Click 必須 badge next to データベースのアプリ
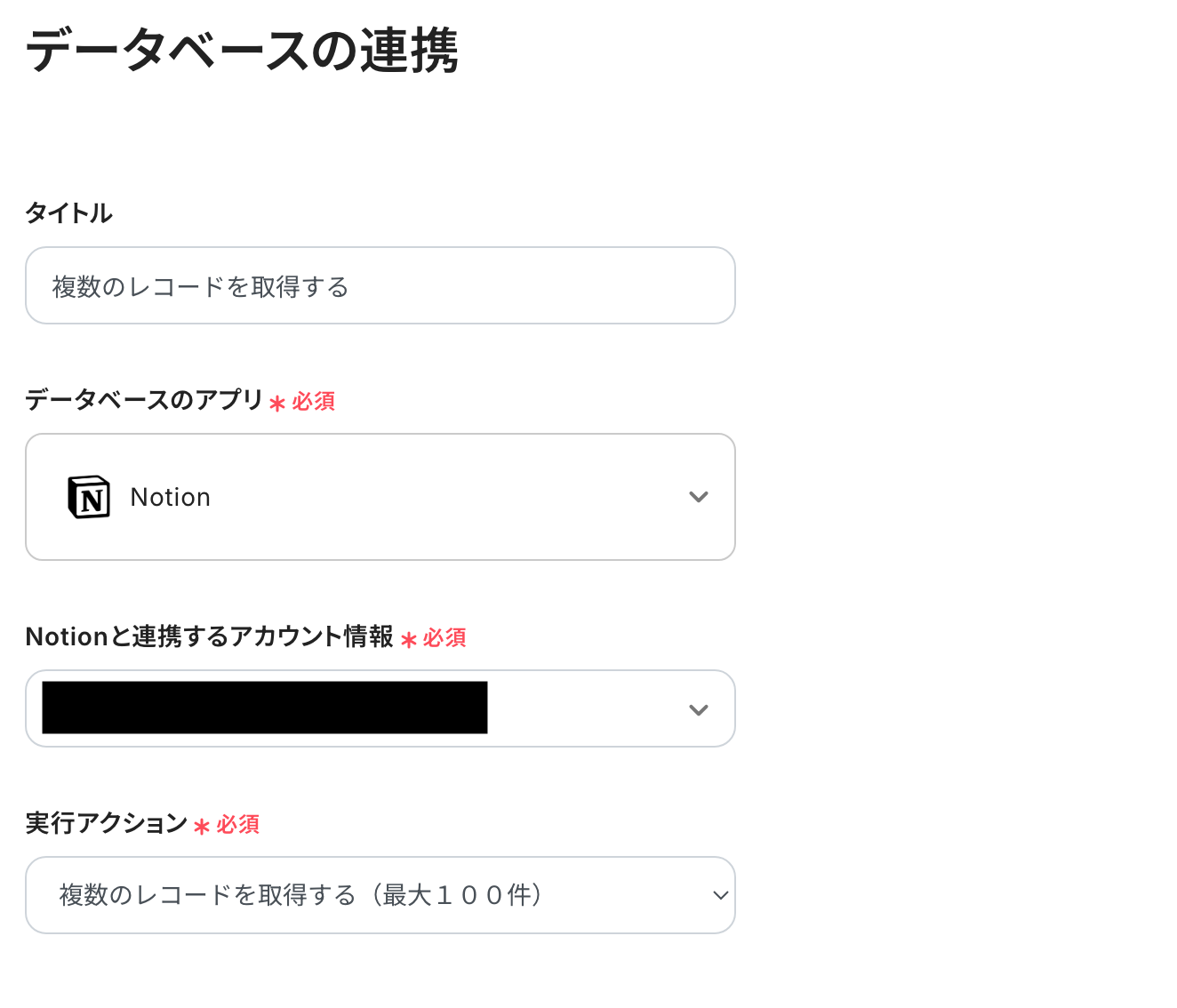 [314, 402]
